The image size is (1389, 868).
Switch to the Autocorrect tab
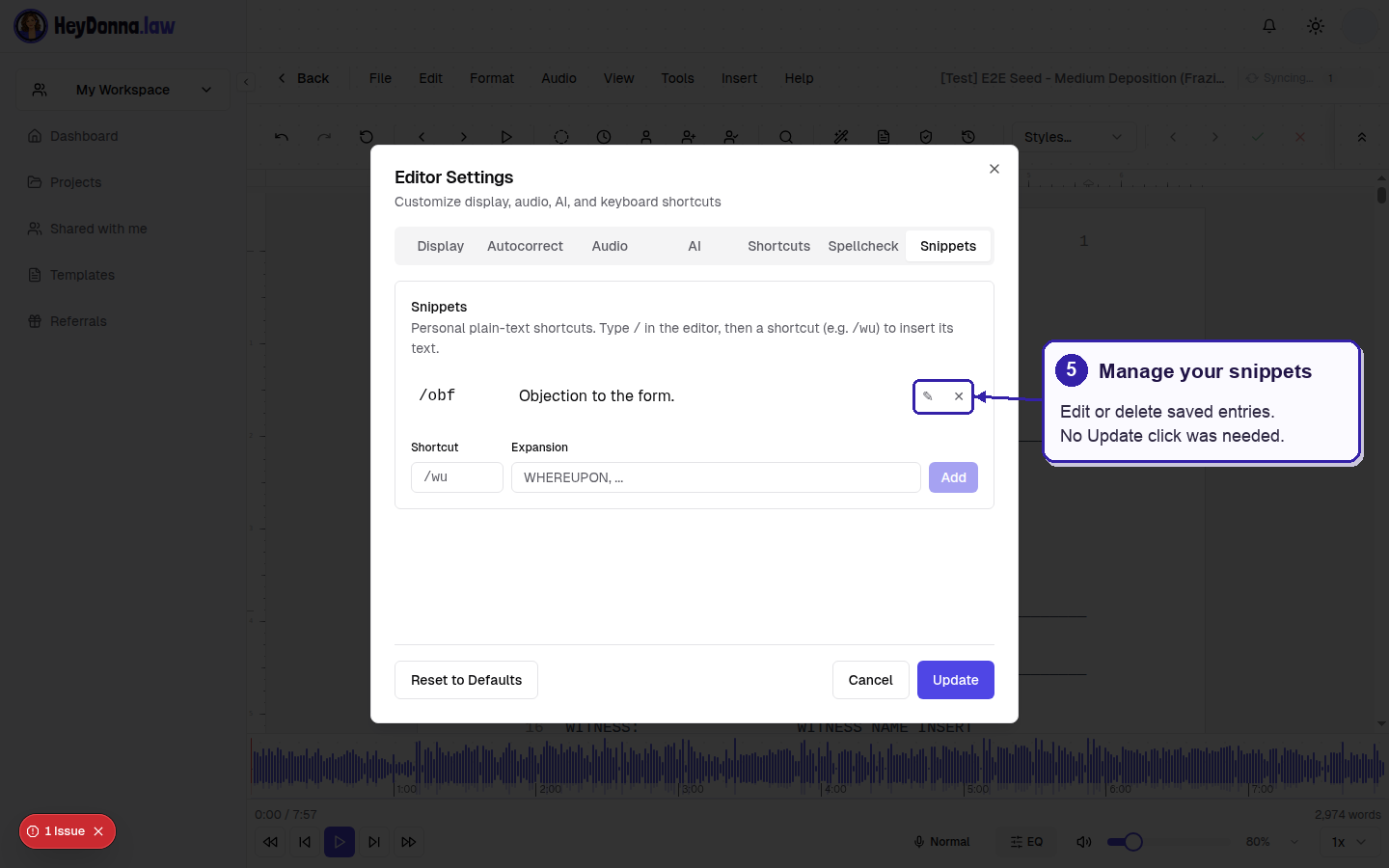(525, 246)
